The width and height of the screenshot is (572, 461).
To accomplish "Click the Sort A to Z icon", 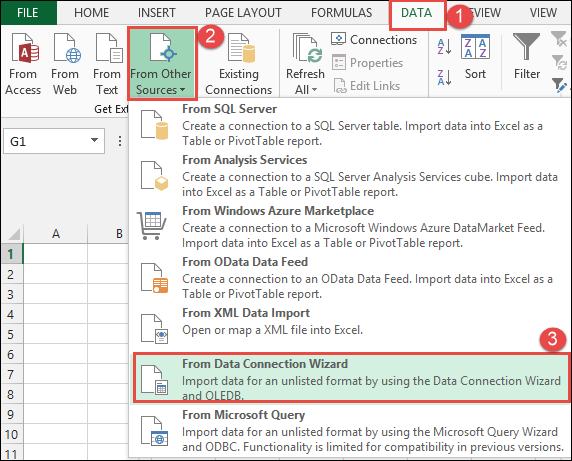I will (444, 46).
